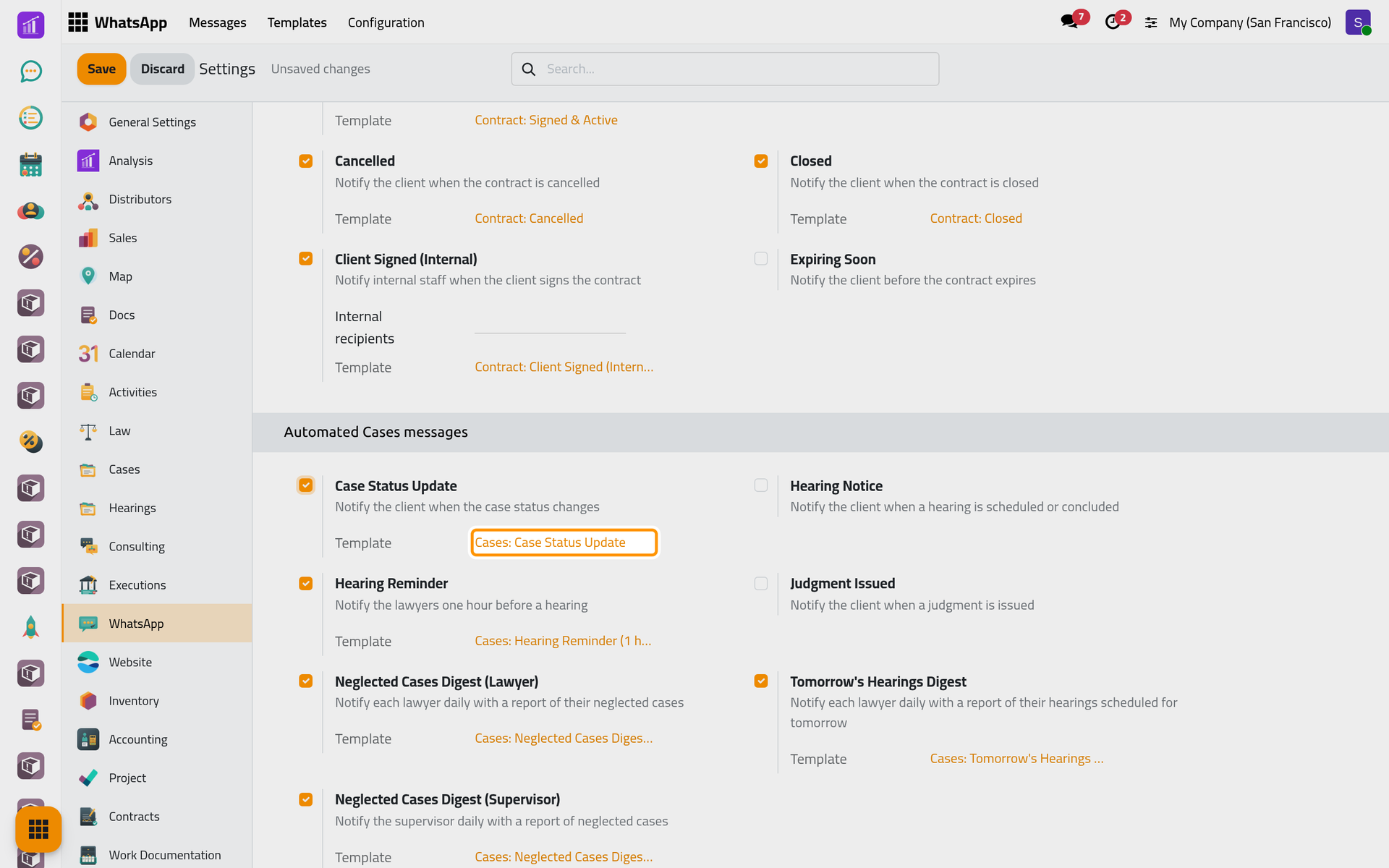This screenshot has height=868, width=1389.
Task: Click the Internal recipients input field
Action: click(x=550, y=323)
